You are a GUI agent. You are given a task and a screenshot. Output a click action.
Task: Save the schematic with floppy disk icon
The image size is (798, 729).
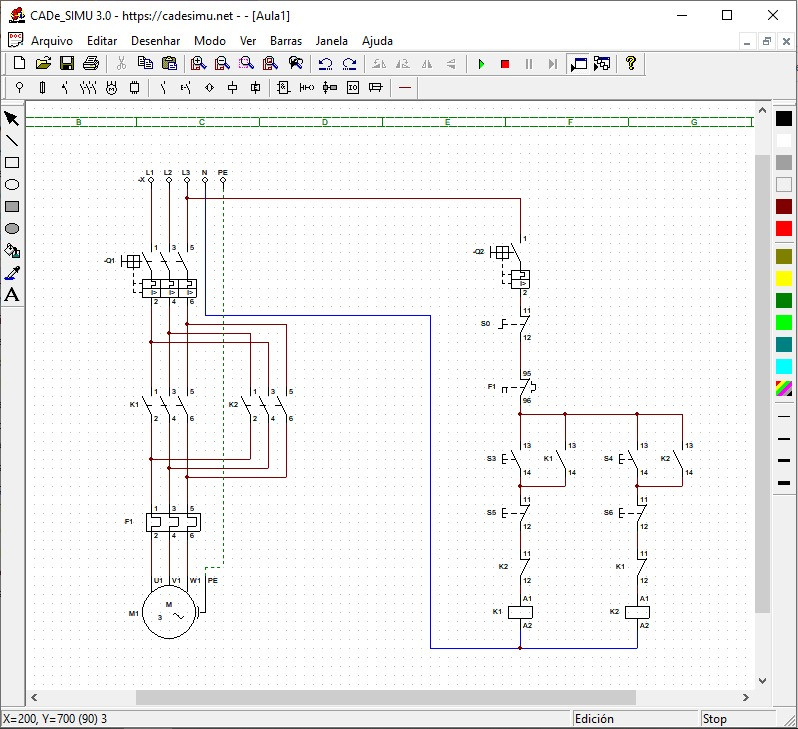[x=67, y=64]
